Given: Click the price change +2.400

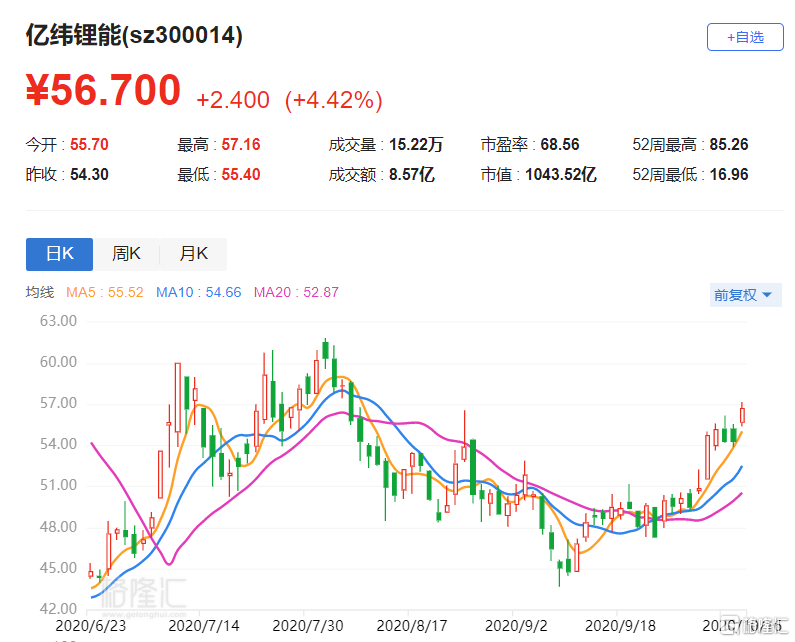Looking at the screenshot, I should 233,100.
